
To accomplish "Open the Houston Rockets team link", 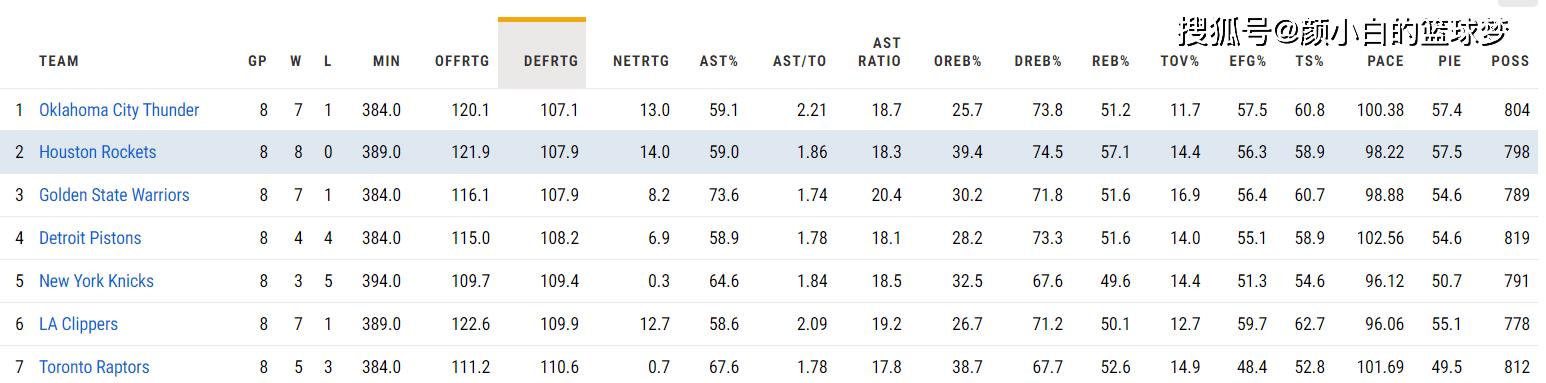I will (x=97, y=152).
